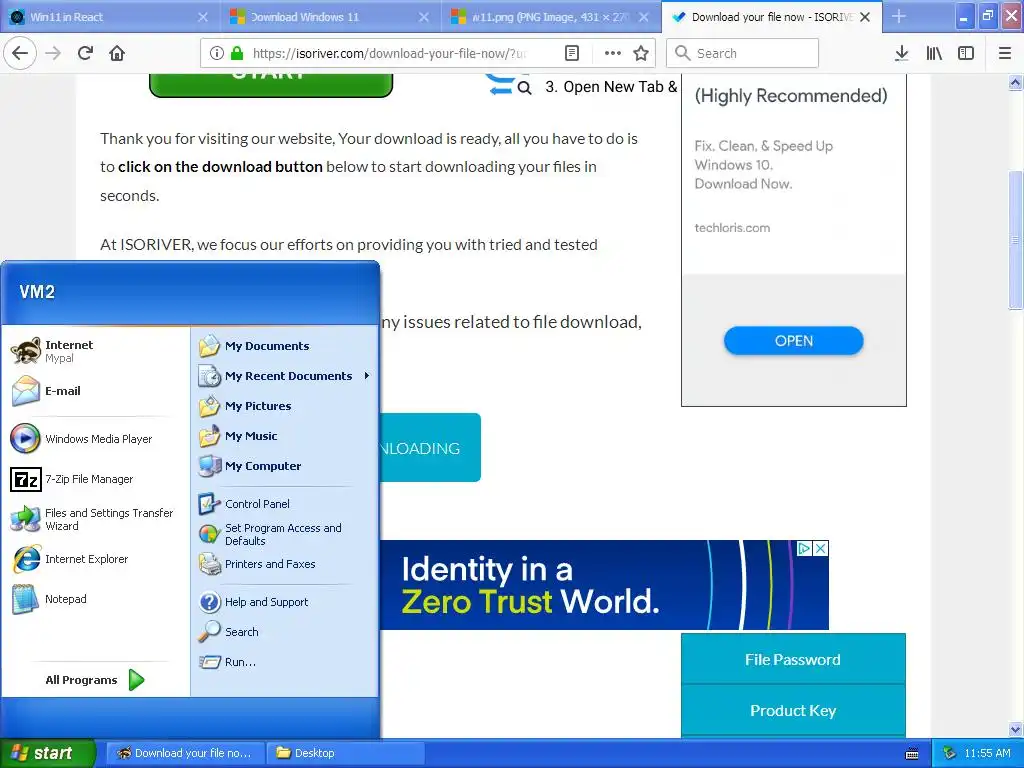Start Files and Settings Transfer Wizard

point(96,519)
